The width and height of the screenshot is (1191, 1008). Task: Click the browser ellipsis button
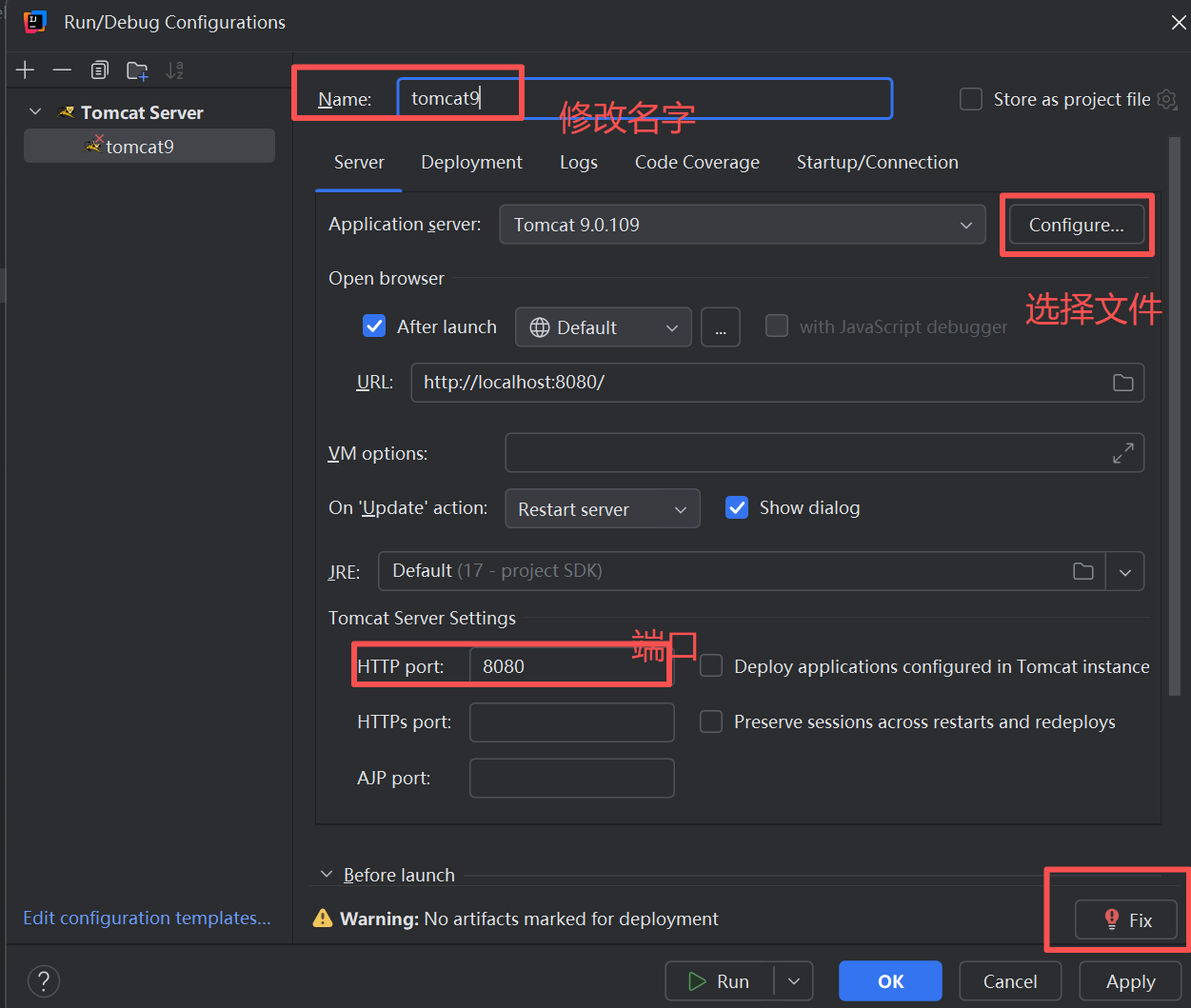pos(721,327)
